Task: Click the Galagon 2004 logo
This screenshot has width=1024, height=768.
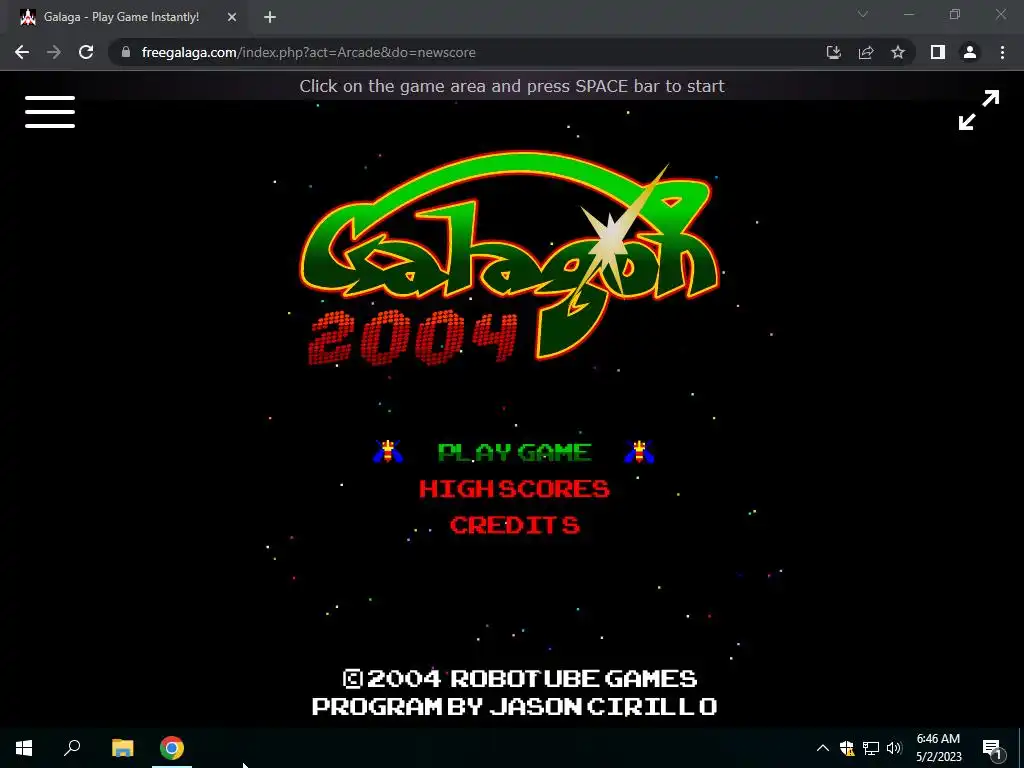Action: point(509,261)
